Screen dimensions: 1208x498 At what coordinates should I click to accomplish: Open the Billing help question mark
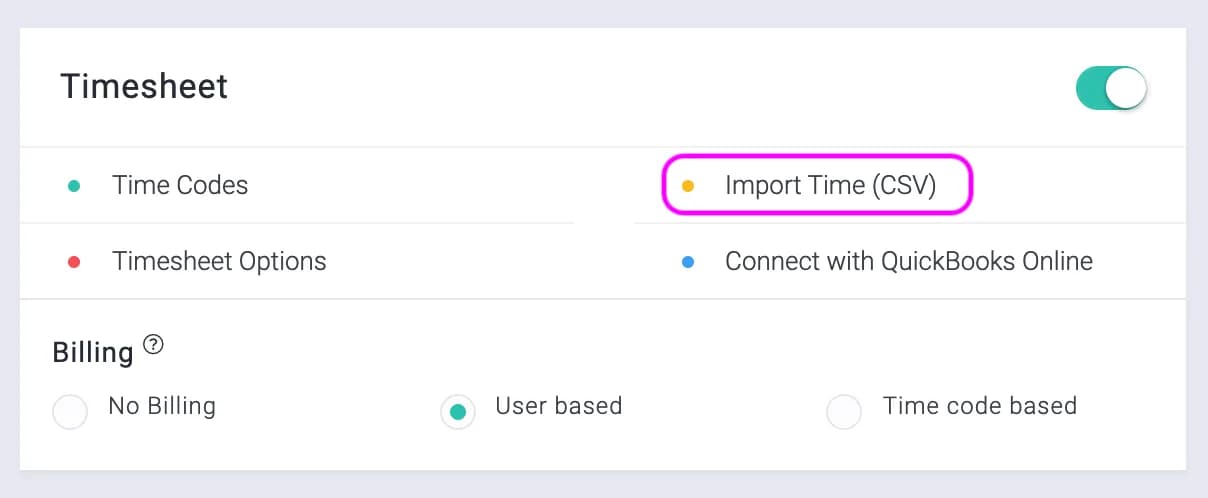(153, 345)
